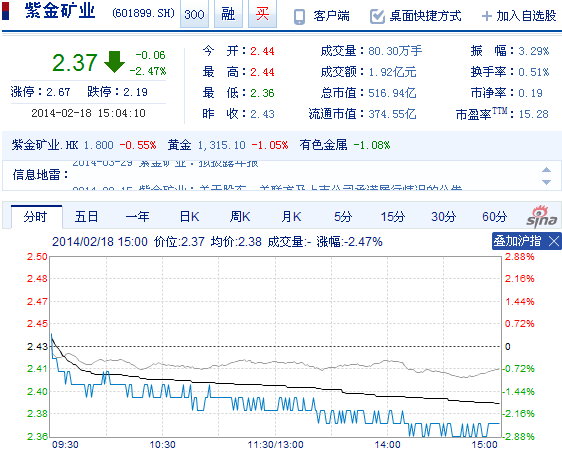
Task: Click the 融 margin trading button
Action: pyautogui.click(x=228, y=14)
